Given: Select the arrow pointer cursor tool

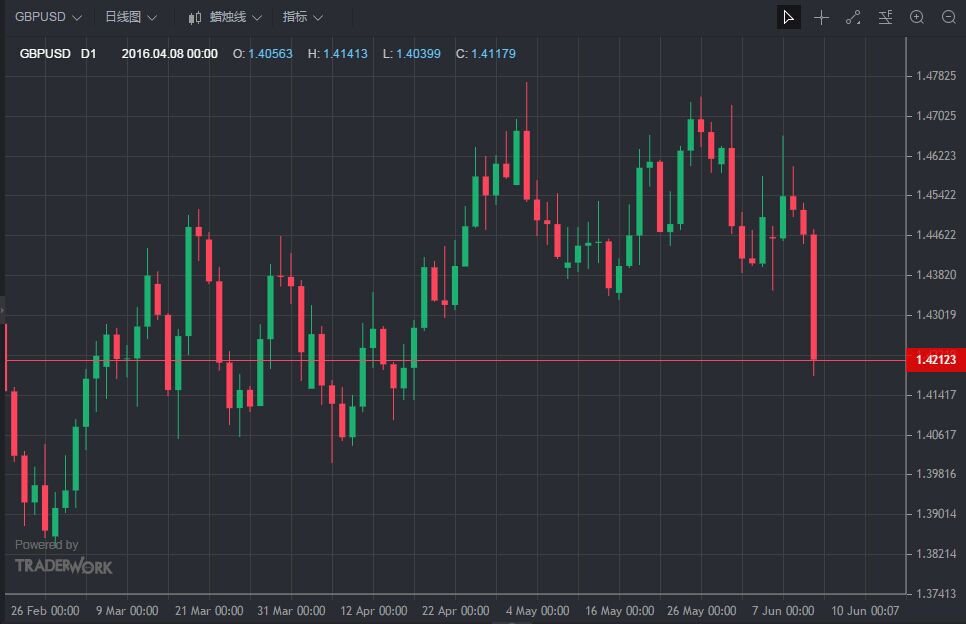Looking at the screenshot, I should coord(789,17).
